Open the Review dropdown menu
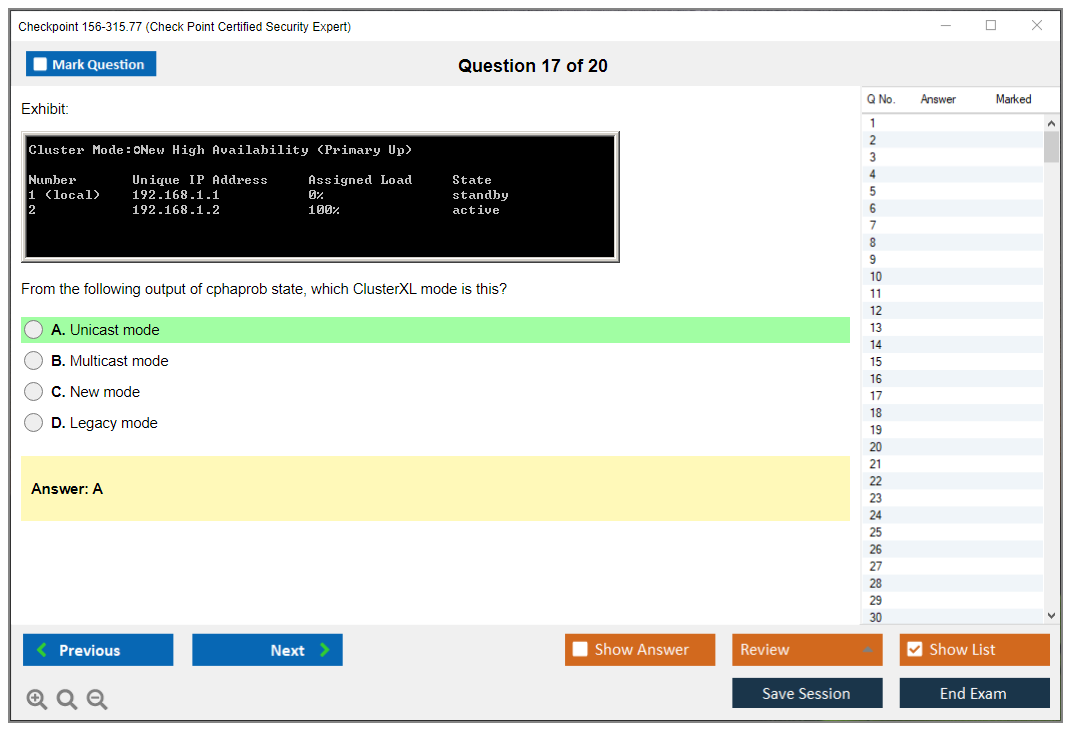The image size is (1075, 735). (807, 650)
